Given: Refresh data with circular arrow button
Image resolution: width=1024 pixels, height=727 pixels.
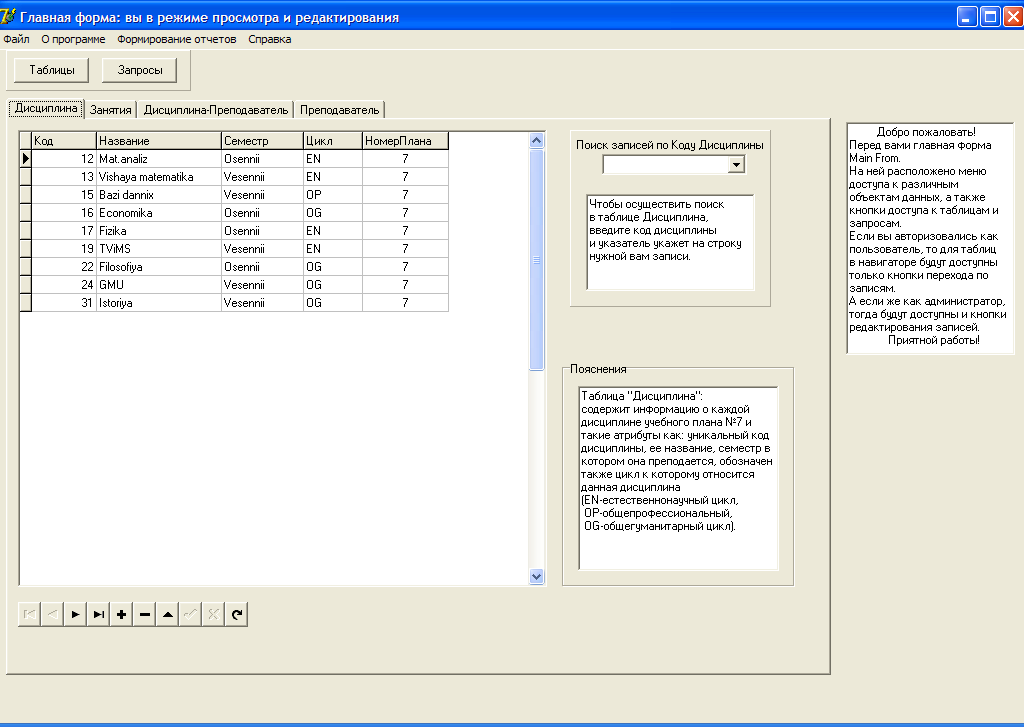Looking at the screenshot, I should click(x=236, y=614).
